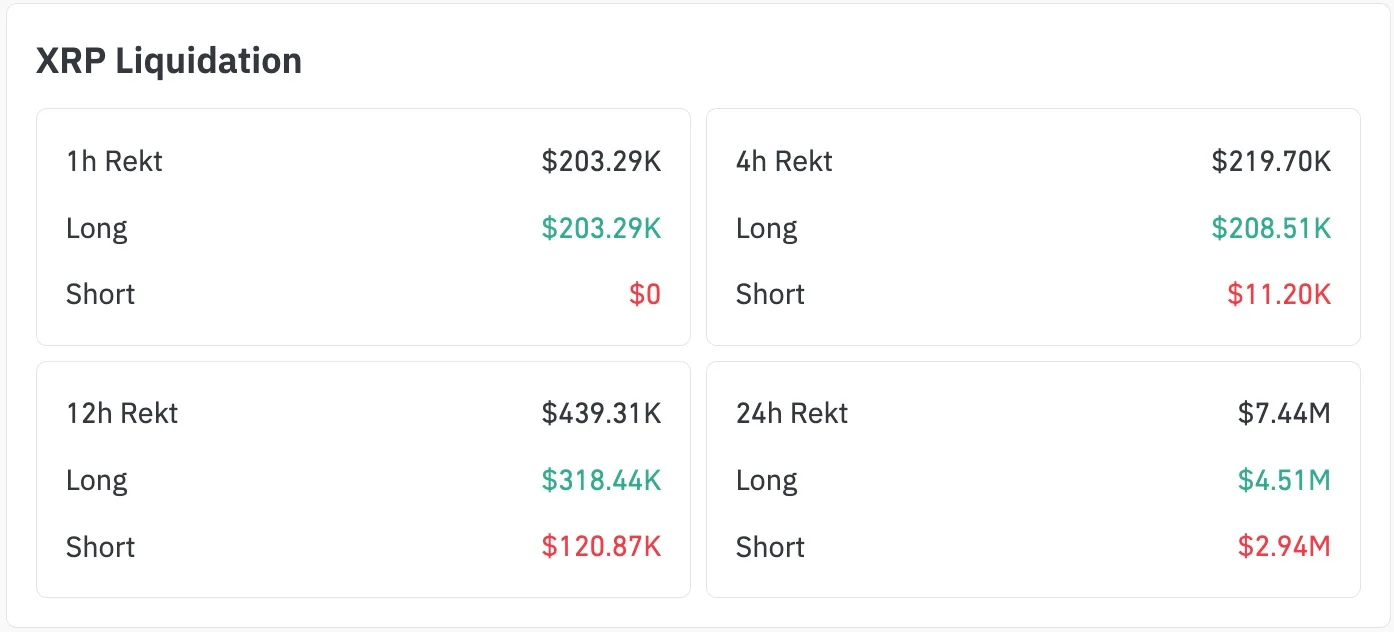
Task: Click the 24h Rekt label
Action: [x=792, y=413]
